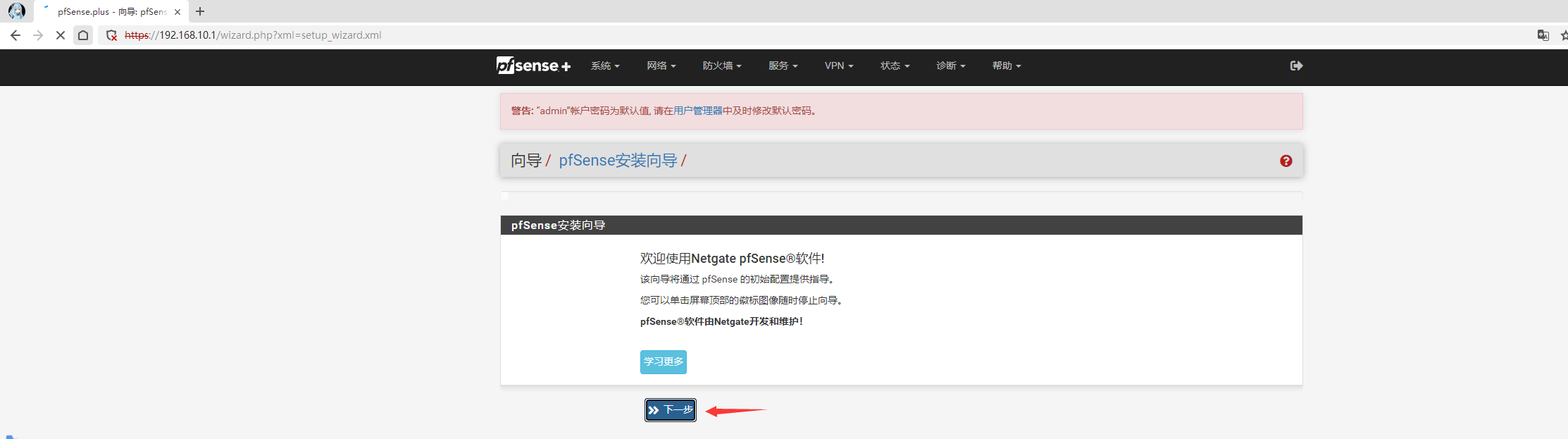
Task: Click the 学习更多 button
Action: click(x=663, y=362)
